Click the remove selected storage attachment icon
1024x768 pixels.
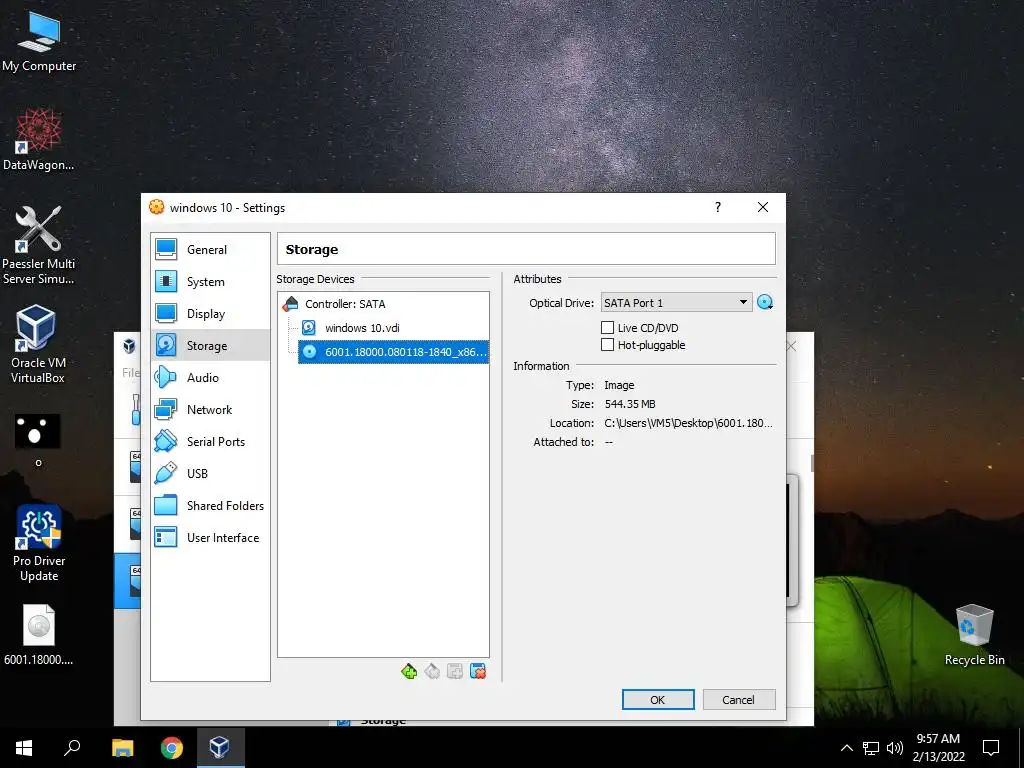tap(478, 671)
